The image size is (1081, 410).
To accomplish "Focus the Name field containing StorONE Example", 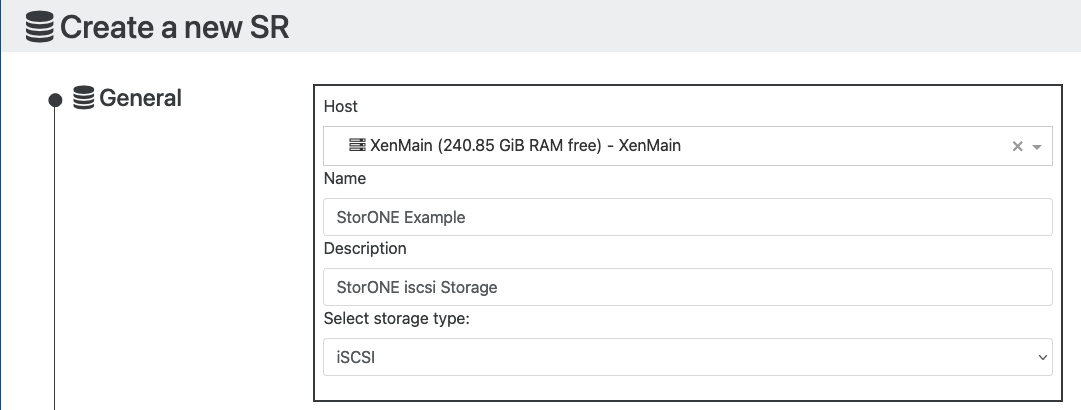I will [x=687, y=217].
